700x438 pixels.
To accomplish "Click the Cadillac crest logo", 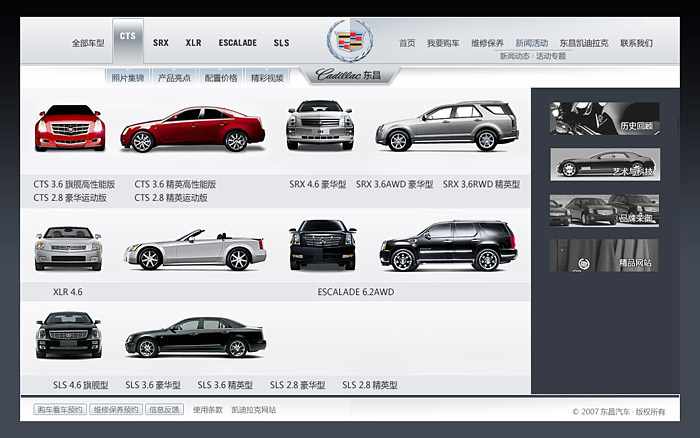I will [350, 41].
